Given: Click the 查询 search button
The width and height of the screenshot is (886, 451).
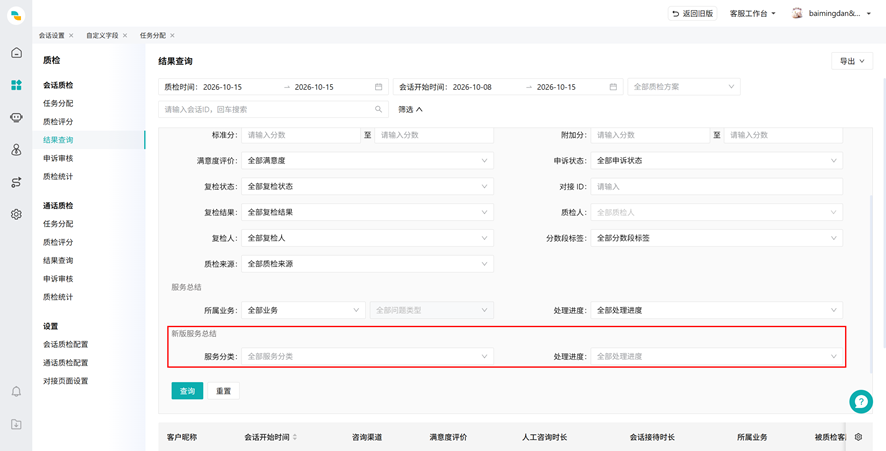Looking at the screenshot, I should [187, 391].
